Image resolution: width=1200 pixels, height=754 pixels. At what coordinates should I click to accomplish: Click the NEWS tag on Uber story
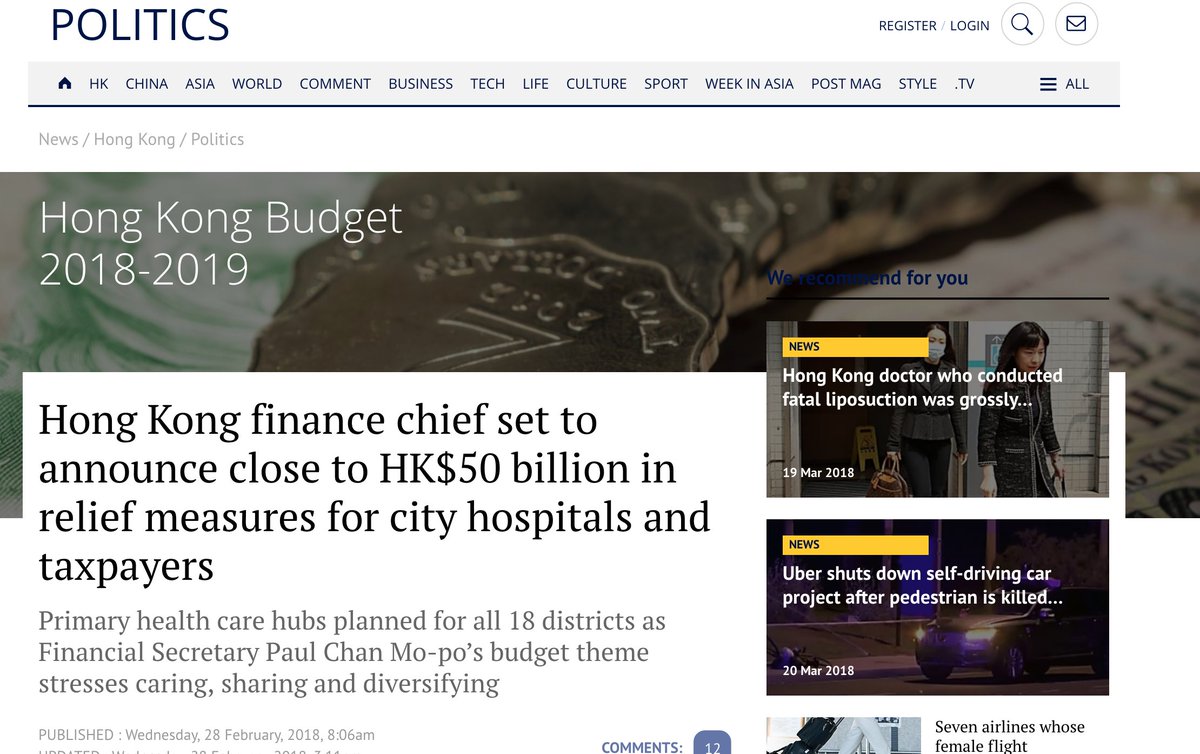855,545
